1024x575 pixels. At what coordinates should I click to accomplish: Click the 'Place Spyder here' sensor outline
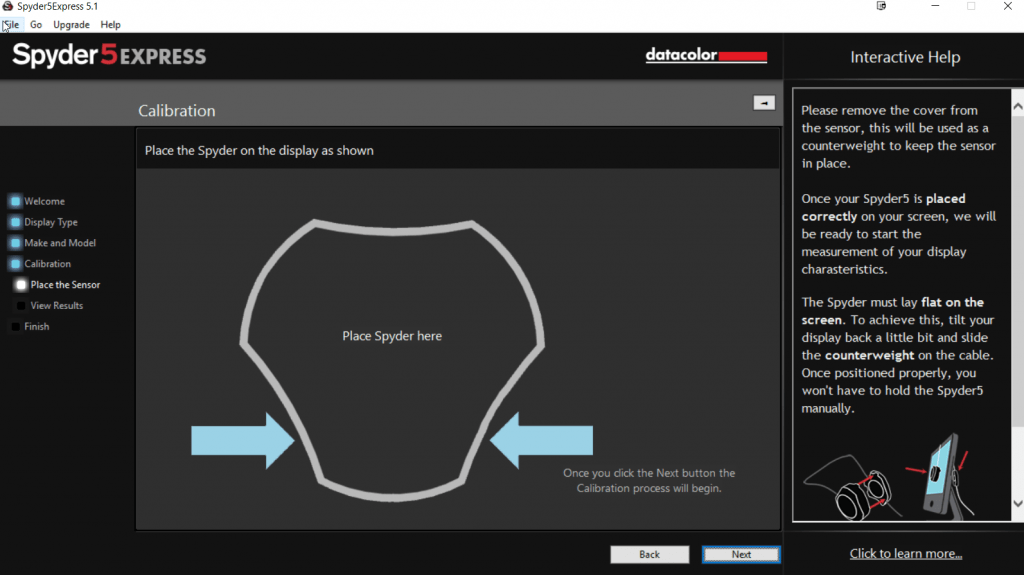(392, 336)
